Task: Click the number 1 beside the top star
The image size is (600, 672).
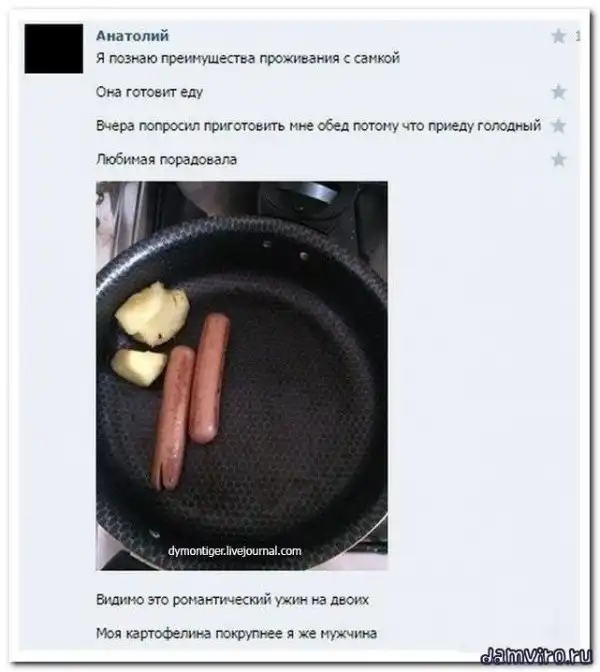Action: tap(578, 36)
